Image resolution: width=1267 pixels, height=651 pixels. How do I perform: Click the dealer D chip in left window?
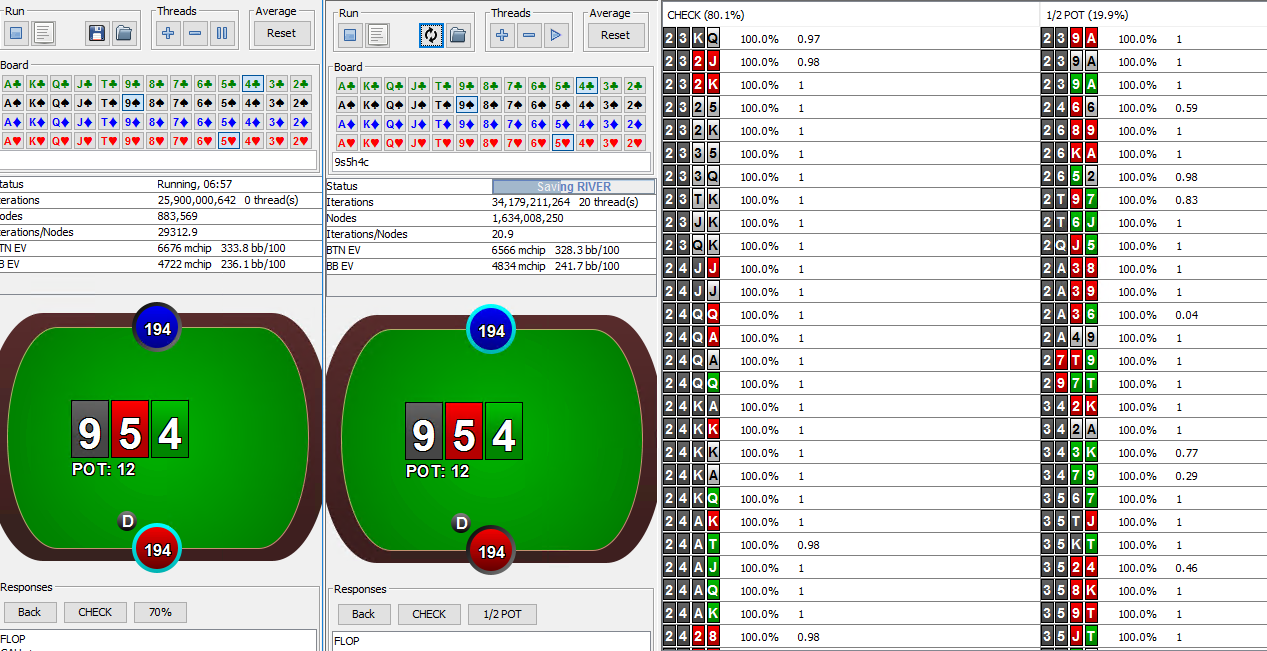click(127, 520)
